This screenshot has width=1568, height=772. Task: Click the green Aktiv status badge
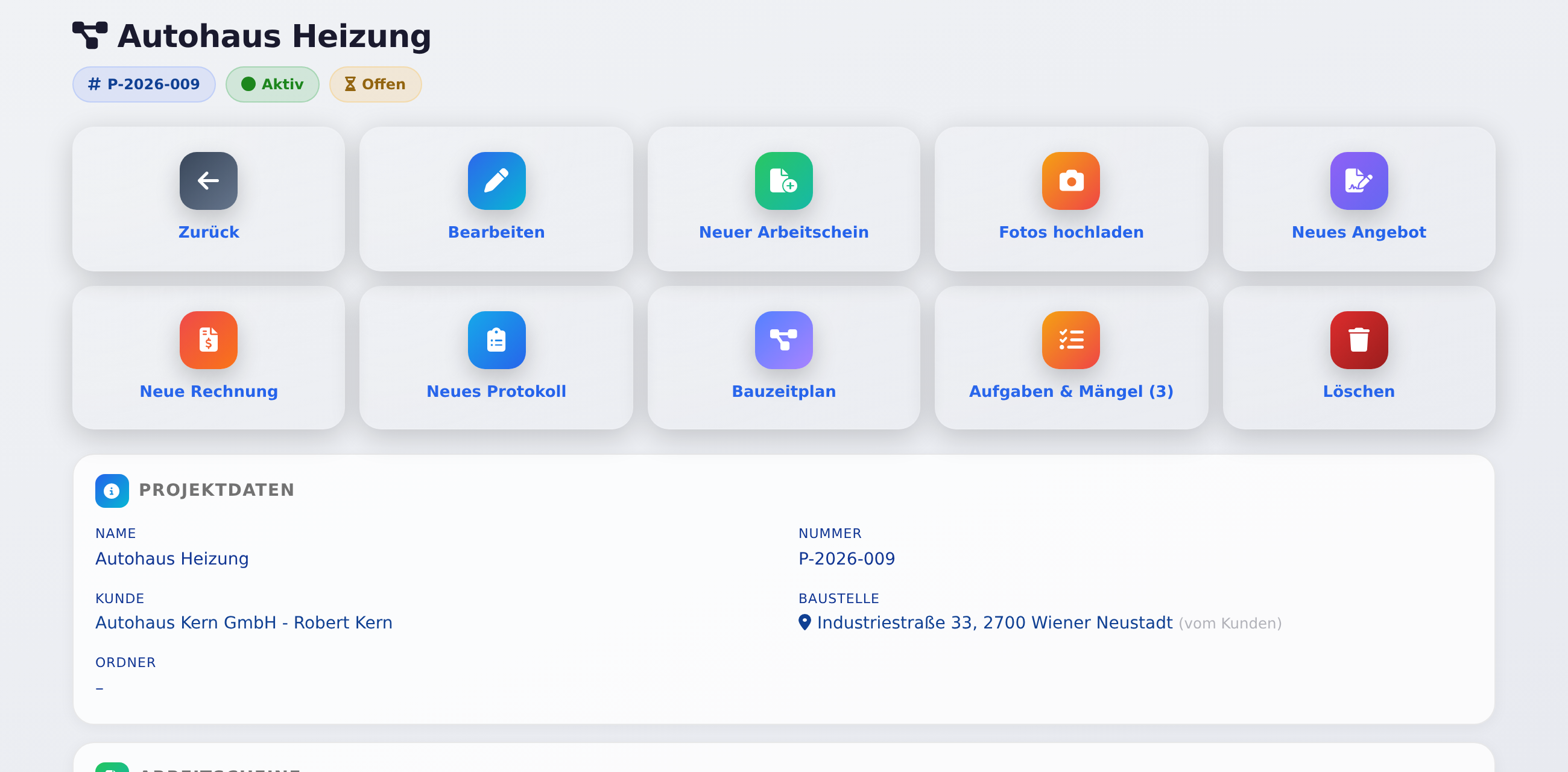[272, 84]
